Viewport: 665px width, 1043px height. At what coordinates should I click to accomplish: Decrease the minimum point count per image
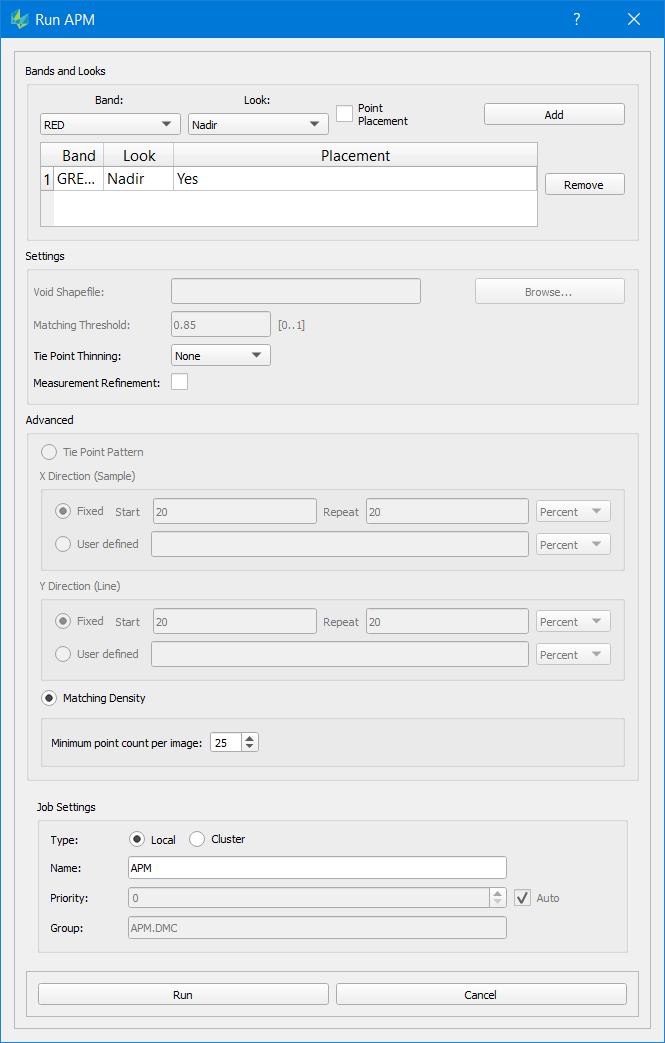(250, 747)
